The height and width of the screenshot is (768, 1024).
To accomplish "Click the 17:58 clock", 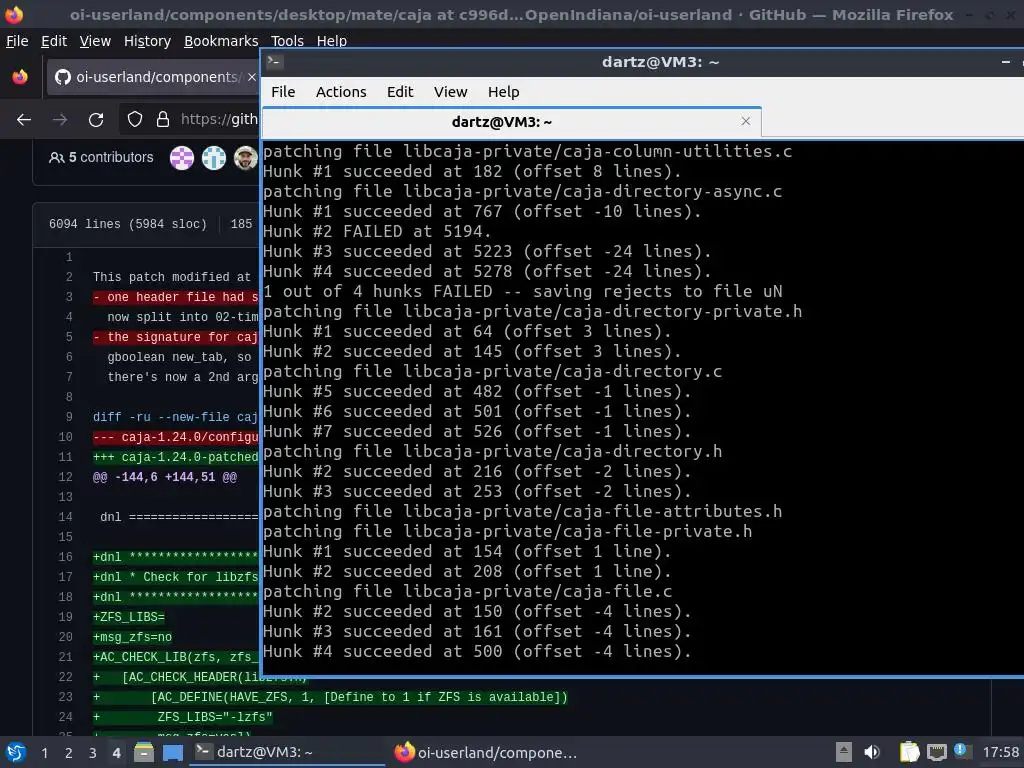I will (1000, 752).
